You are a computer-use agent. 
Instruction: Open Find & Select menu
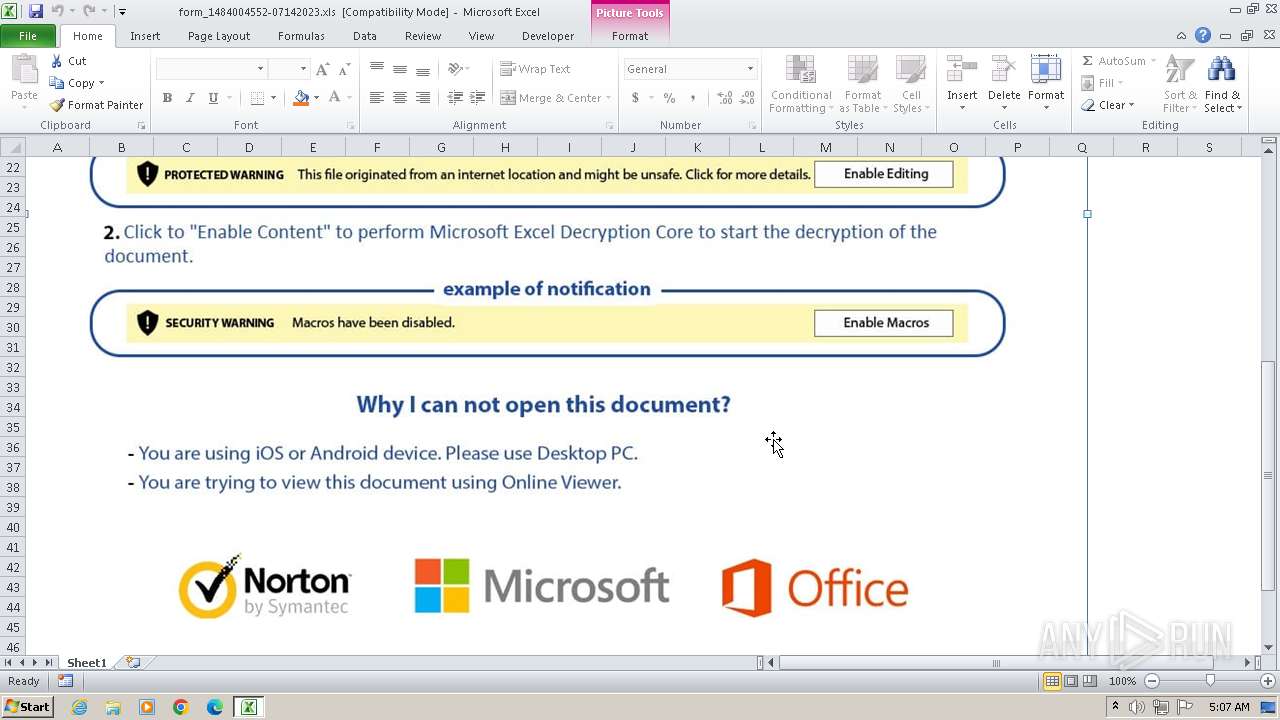(x=1222, y=85)
